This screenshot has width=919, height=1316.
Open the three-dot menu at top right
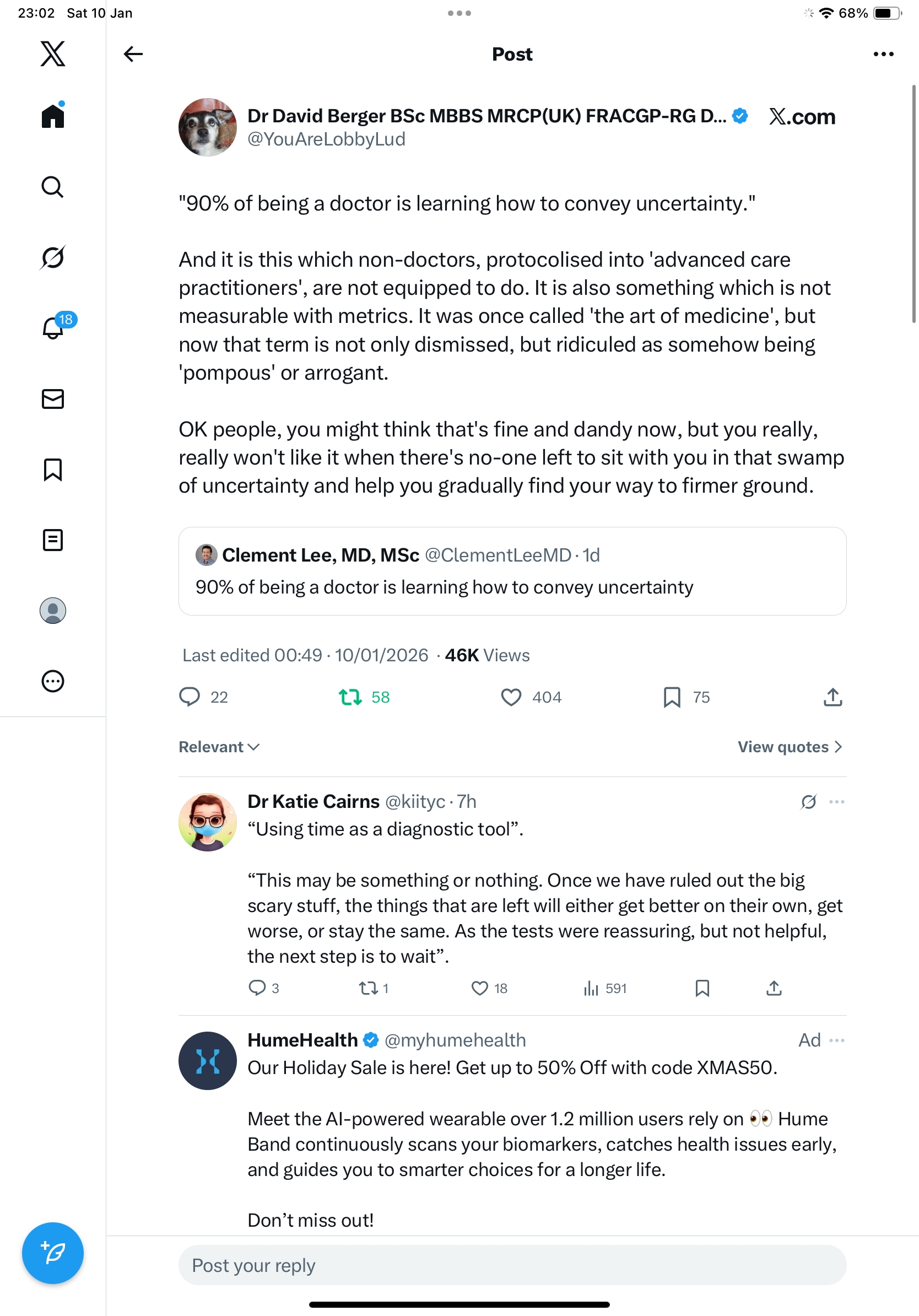pos(883,54)
